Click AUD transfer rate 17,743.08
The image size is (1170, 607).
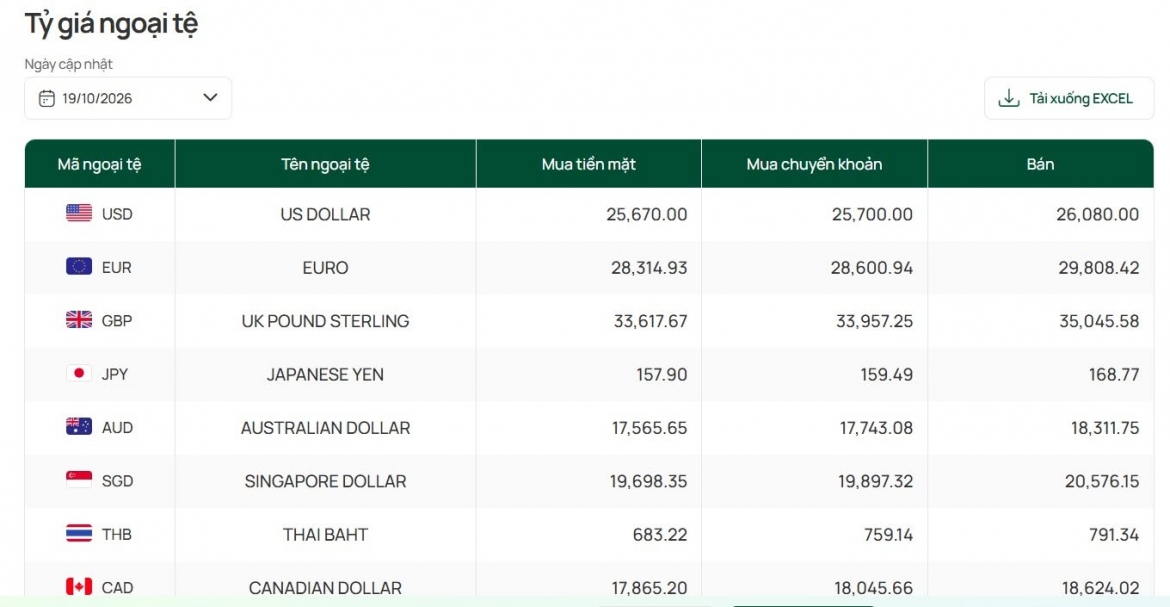pos(876,428)
